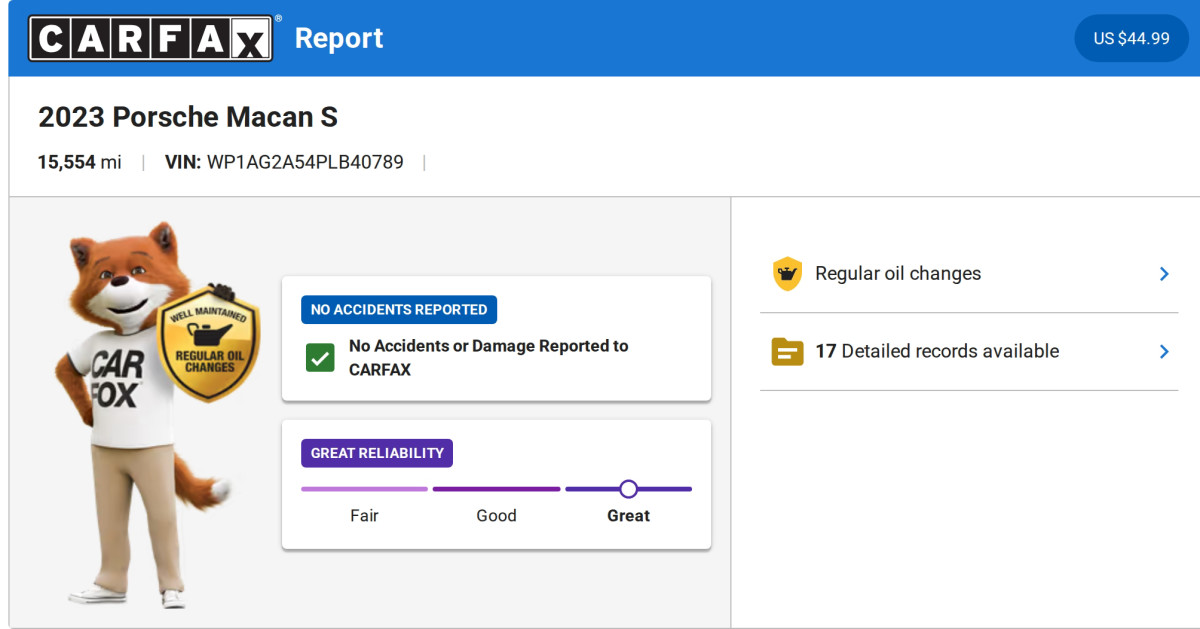Click the CARFAX logo in header

150,38
